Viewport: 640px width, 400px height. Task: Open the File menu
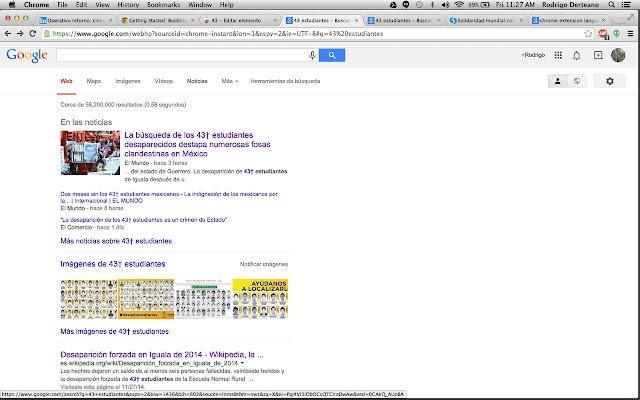62,5
